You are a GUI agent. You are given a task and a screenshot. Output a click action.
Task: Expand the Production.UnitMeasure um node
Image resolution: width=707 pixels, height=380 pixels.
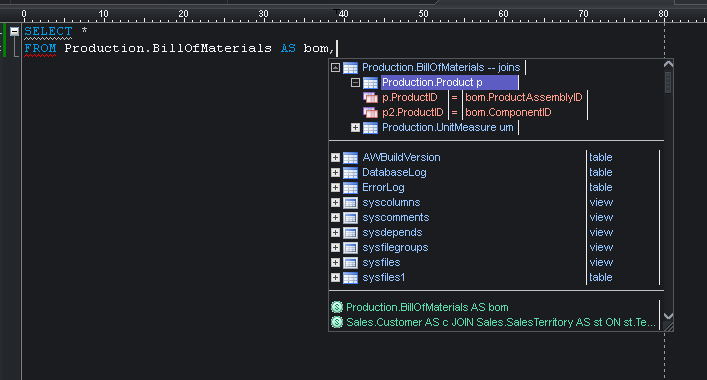(355, 128)
